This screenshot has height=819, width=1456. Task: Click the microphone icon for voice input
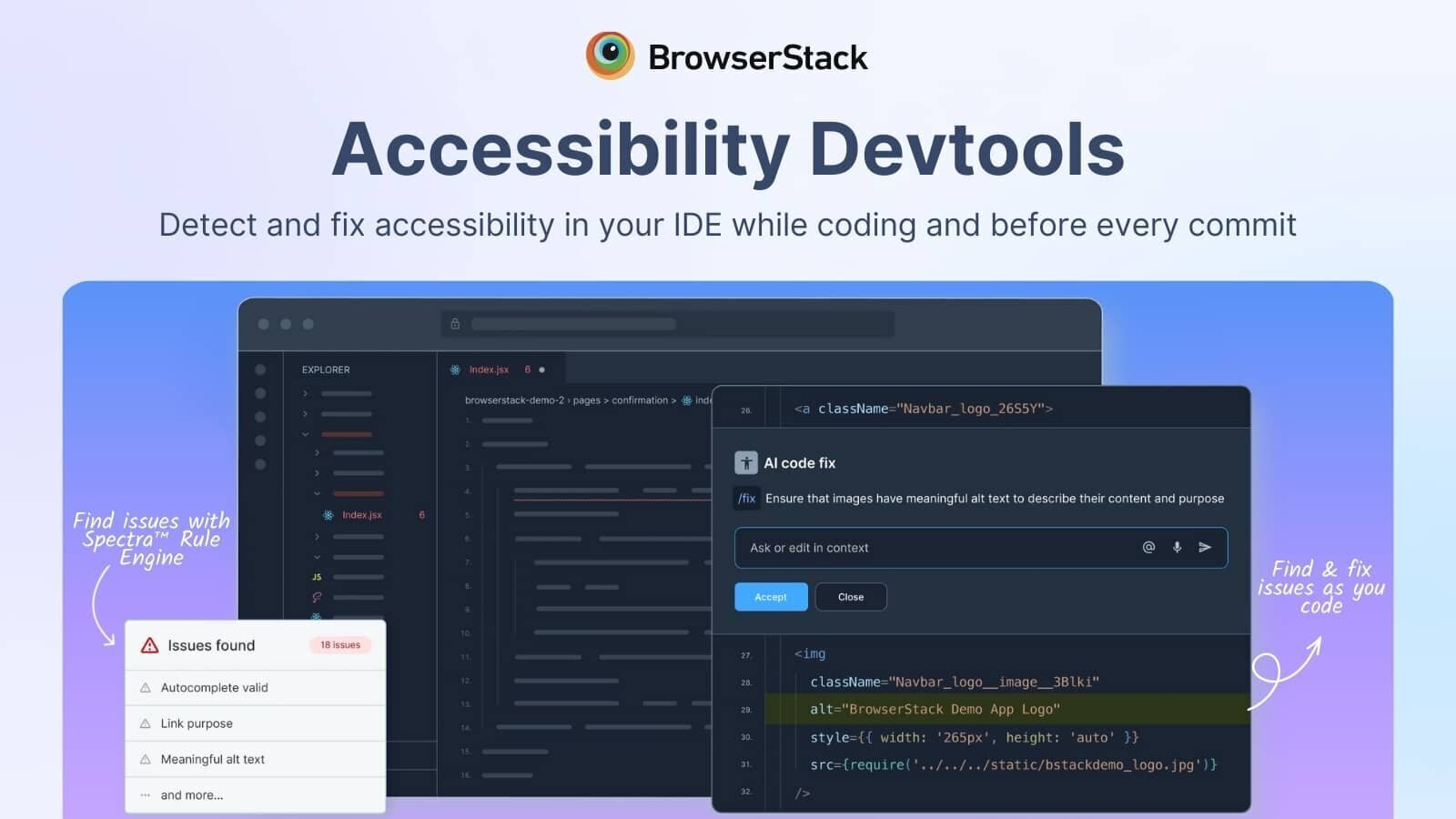[1176, 547]
